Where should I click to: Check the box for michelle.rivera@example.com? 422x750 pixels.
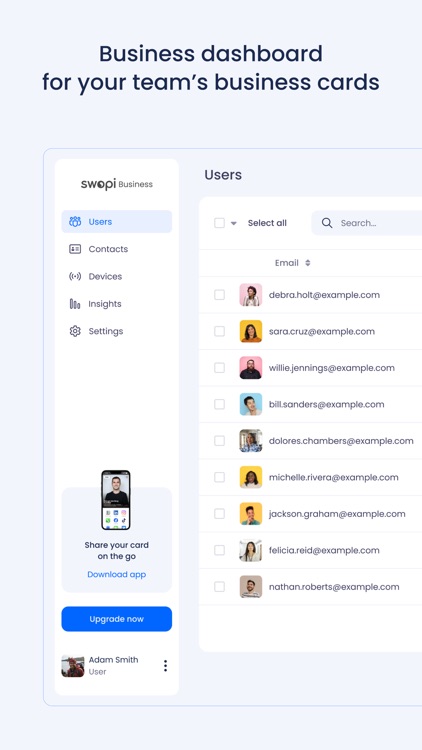coord(219,477)
